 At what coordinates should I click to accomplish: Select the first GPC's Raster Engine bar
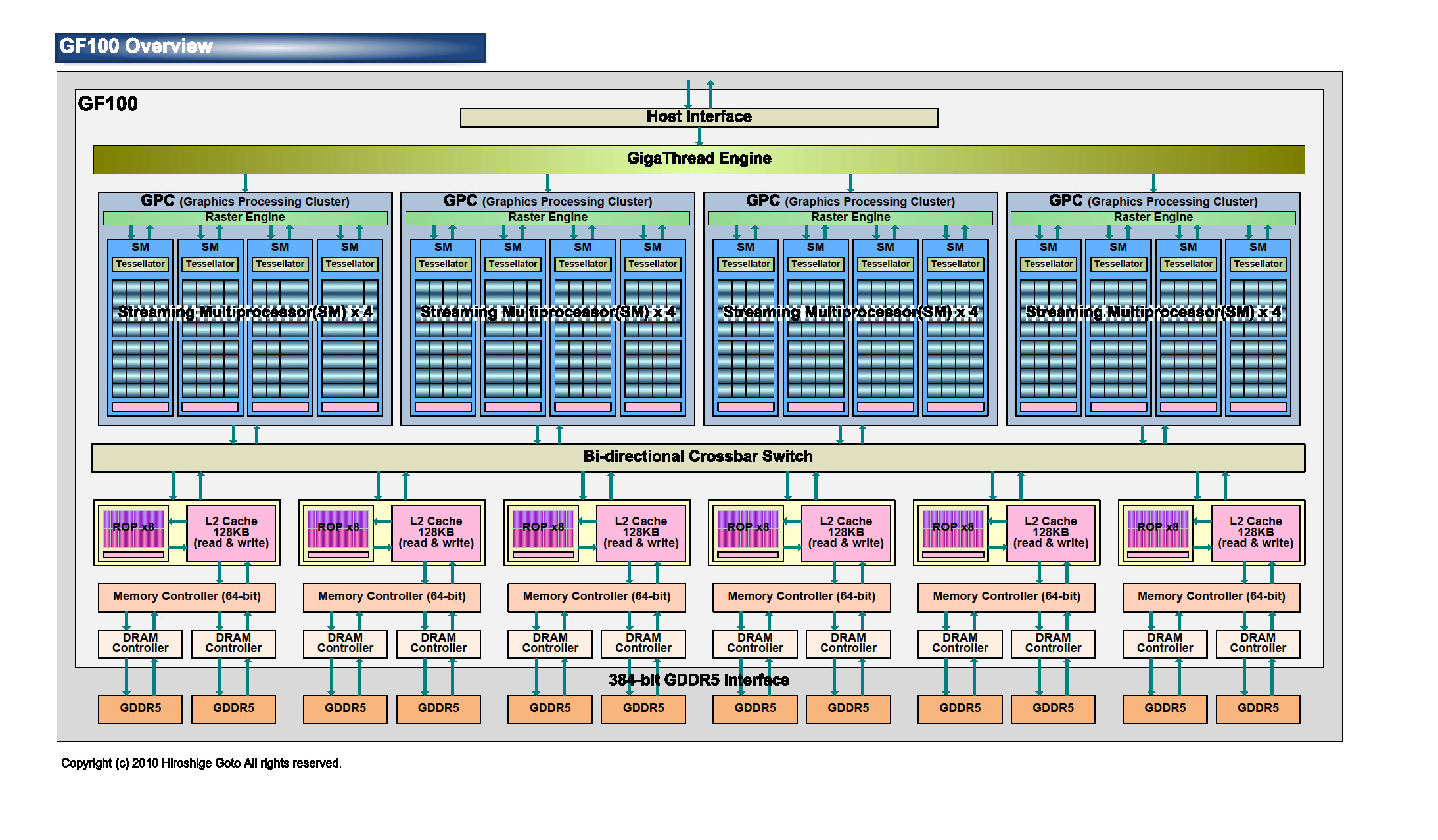[244, 218]
